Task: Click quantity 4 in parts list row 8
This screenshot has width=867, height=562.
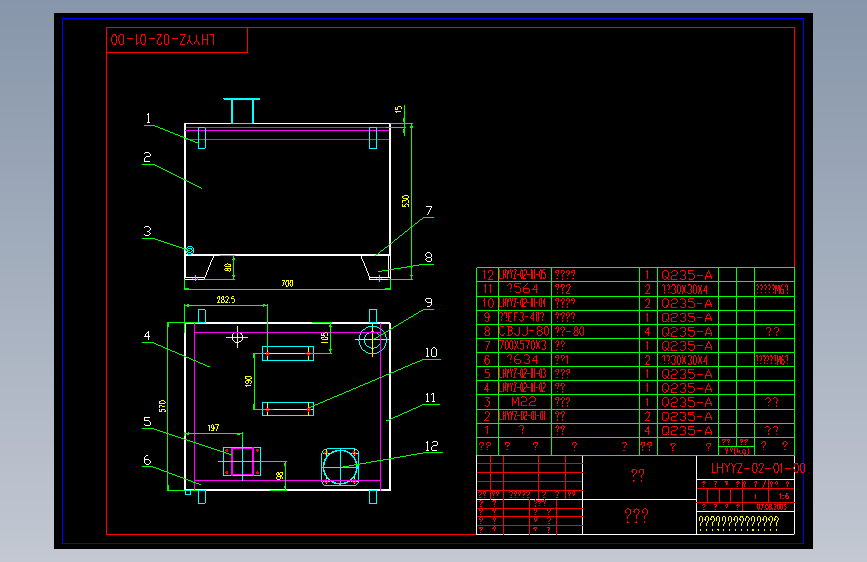Action: pyautogui.click(x=647, y=331)
